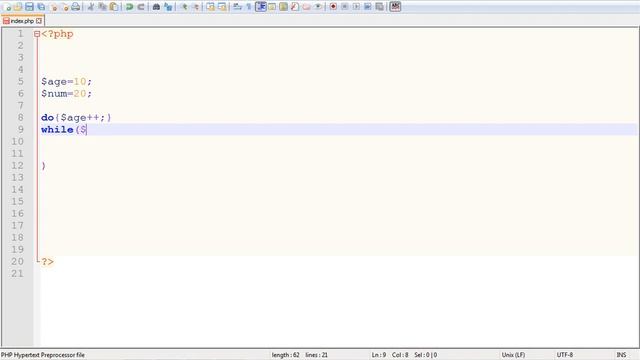Click the <?php opening tag

(x=57, y=34)
